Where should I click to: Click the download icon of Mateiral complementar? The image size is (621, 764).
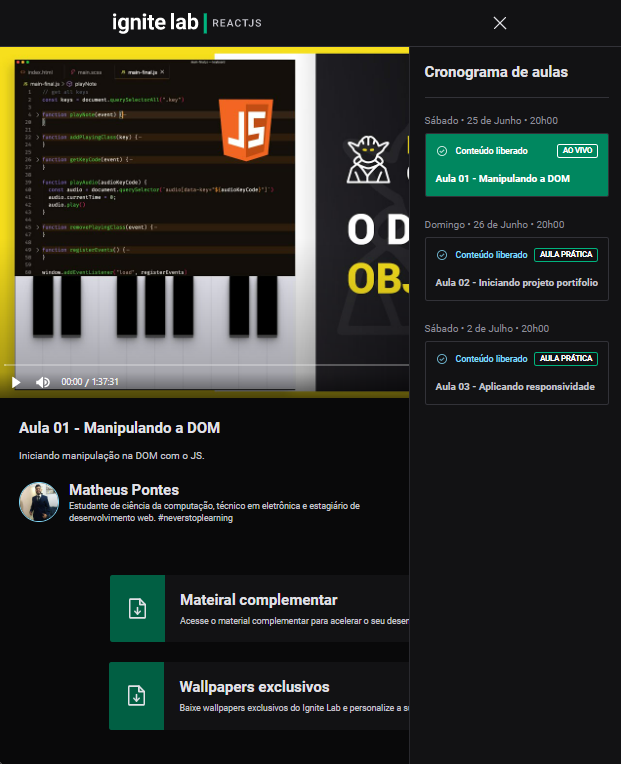(x=137, y=609)
